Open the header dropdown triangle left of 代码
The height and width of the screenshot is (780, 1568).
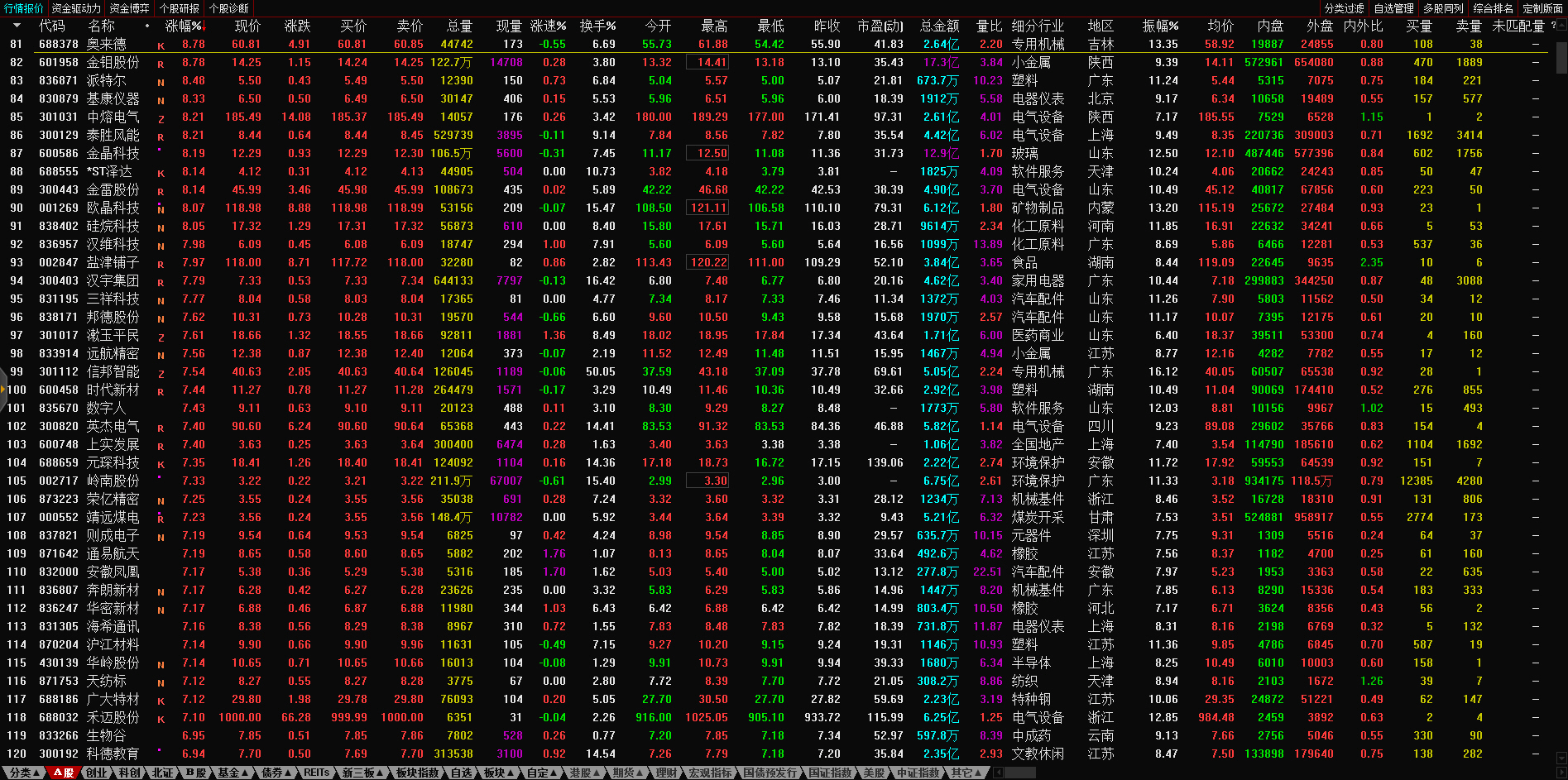(x=17, y=26)
